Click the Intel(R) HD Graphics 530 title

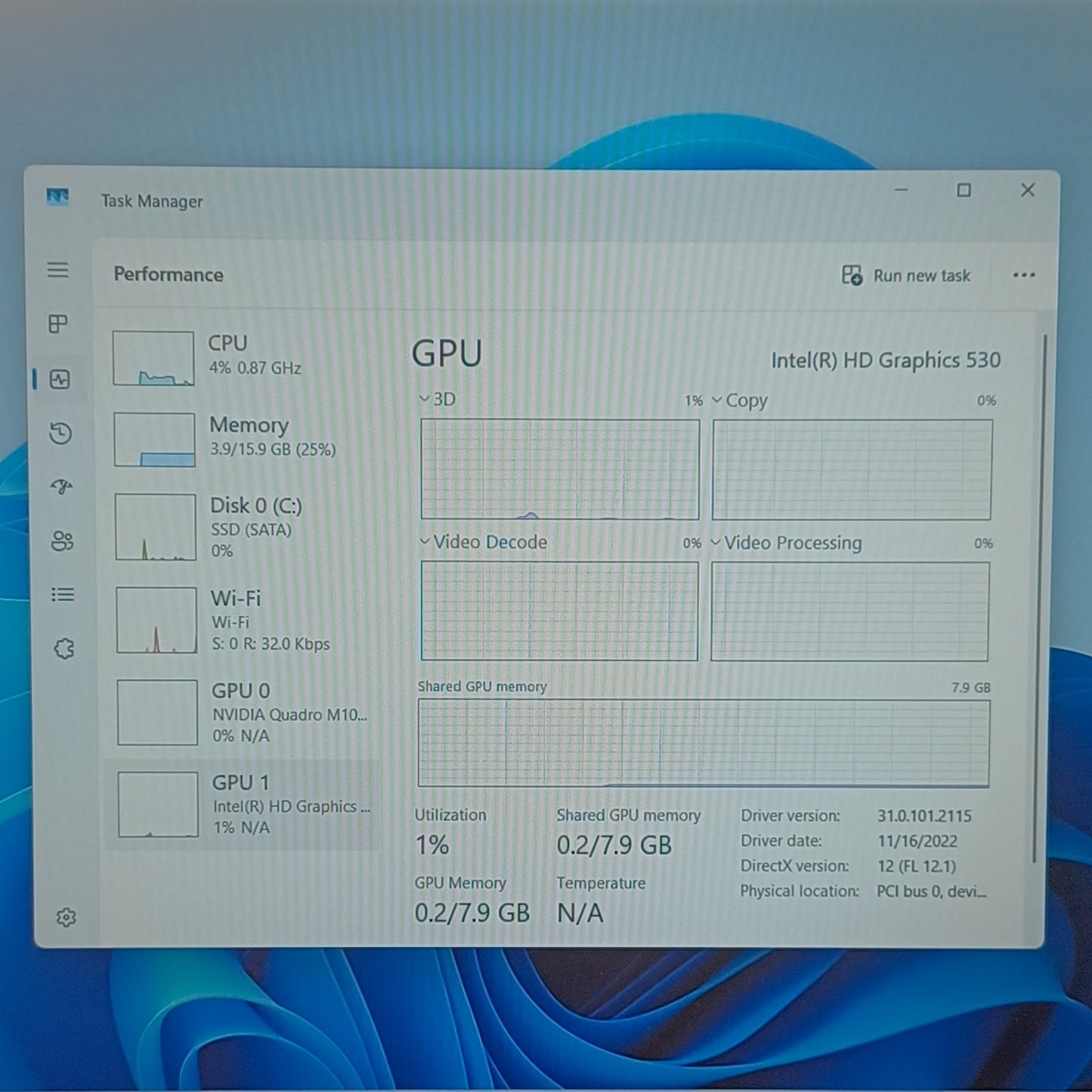click(886, 360)
